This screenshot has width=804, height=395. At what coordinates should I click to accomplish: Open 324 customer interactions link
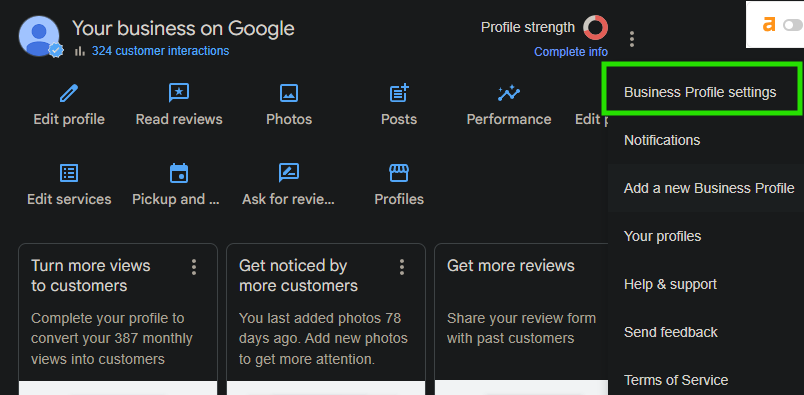[160, 51]
